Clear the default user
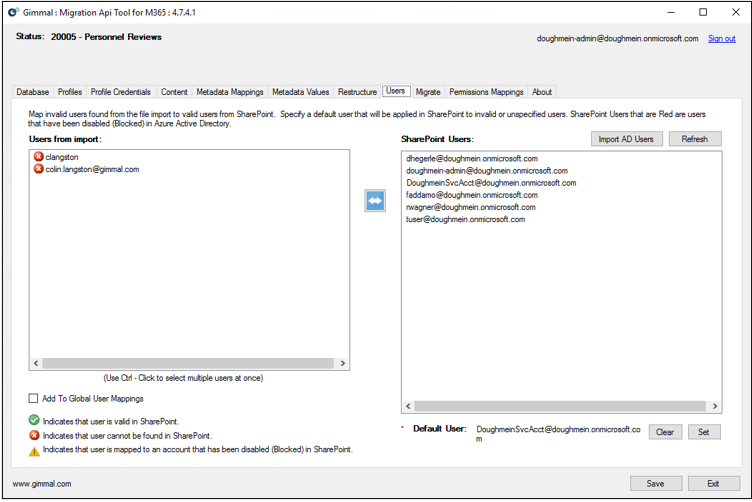The image size is (752, 502). pyautogui.click(x=665, y=432)
